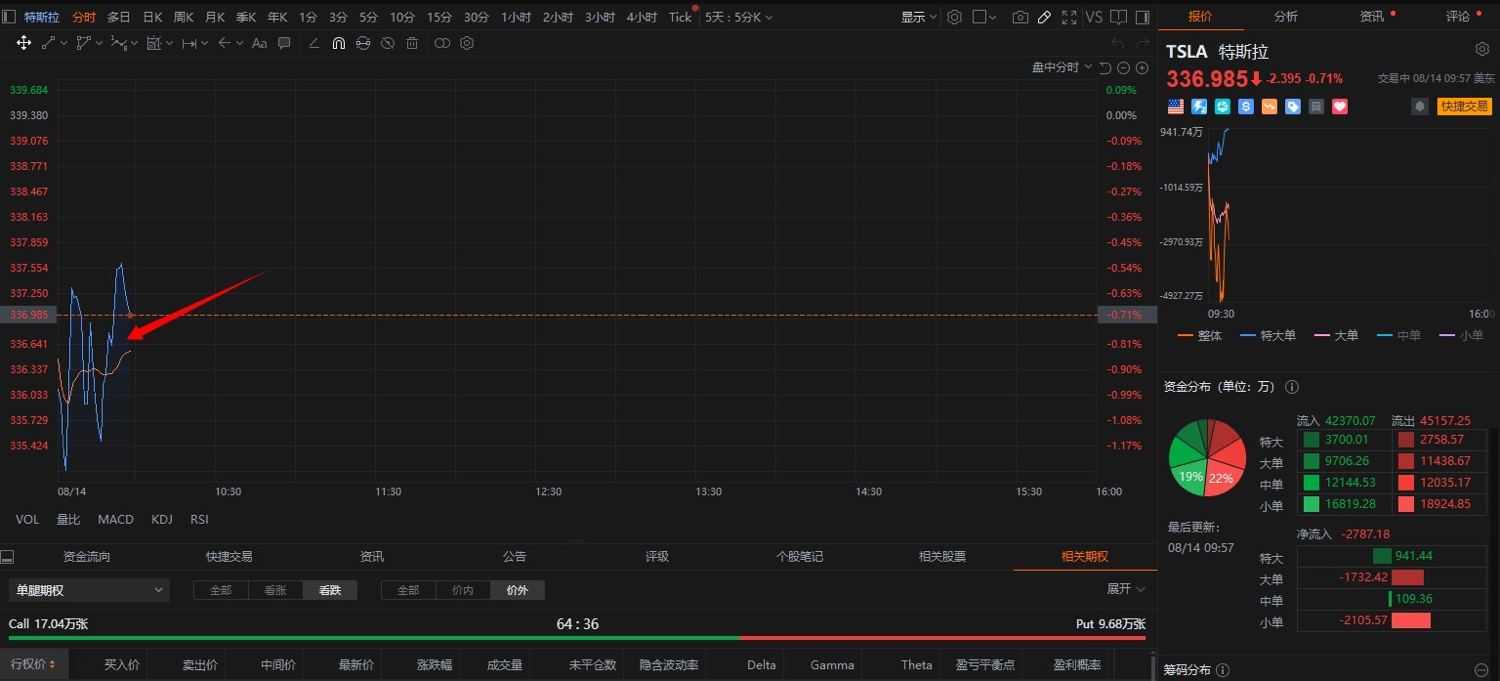
Task: Click the US flag market icon
Action: coord(1176,106)
